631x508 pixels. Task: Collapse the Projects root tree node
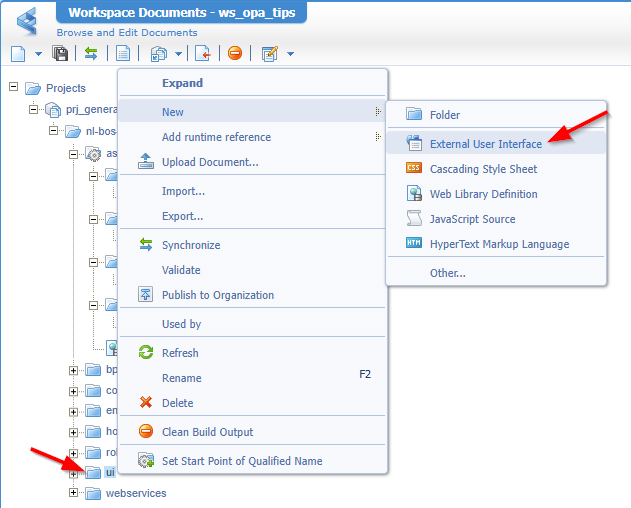pyautogui.click(x=14, y=88)
